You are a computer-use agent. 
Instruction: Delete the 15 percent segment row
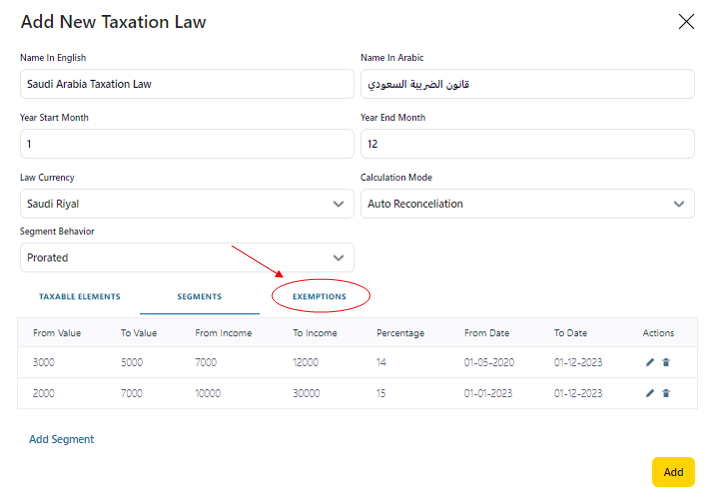pyautogui.click(x=666, y=393)
